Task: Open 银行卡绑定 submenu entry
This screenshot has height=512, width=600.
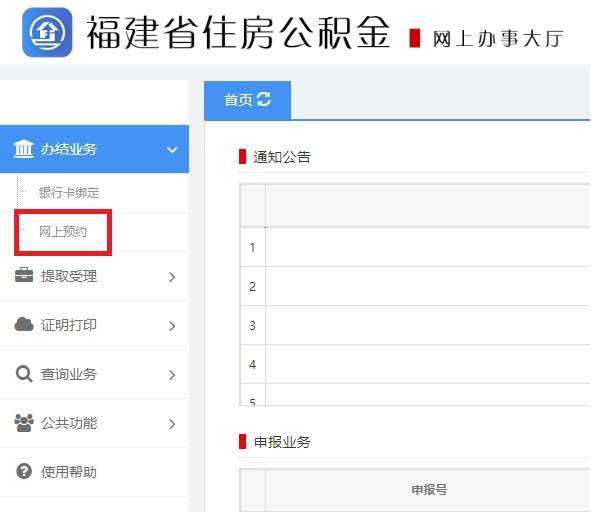Action: [x=69, y=192]
